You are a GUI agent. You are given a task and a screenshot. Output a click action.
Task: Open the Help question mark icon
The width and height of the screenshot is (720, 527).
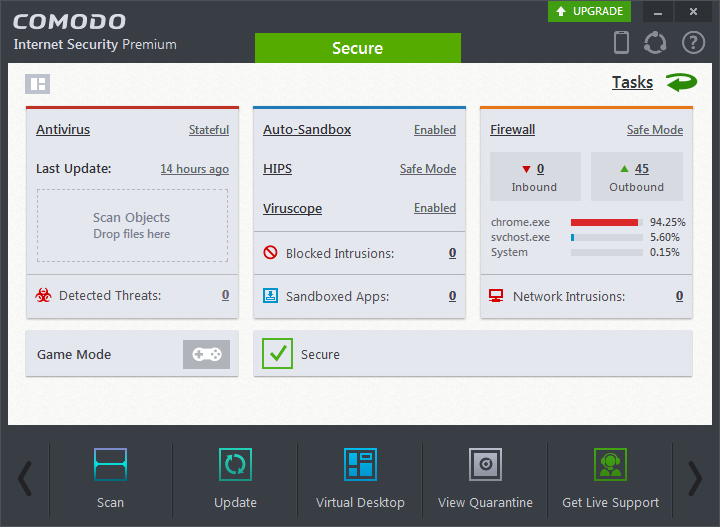coord(693,43)
